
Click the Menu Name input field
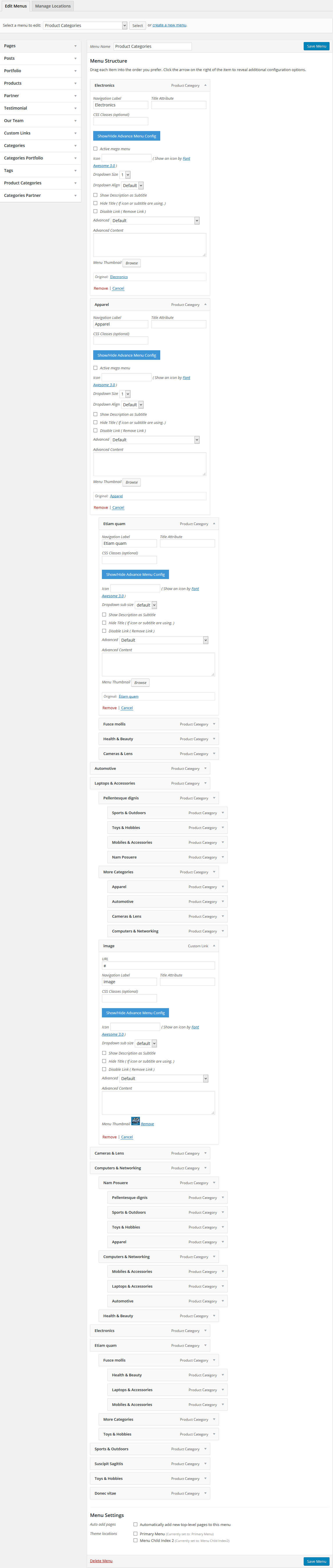pyautogui.click(x=152, y=46)
